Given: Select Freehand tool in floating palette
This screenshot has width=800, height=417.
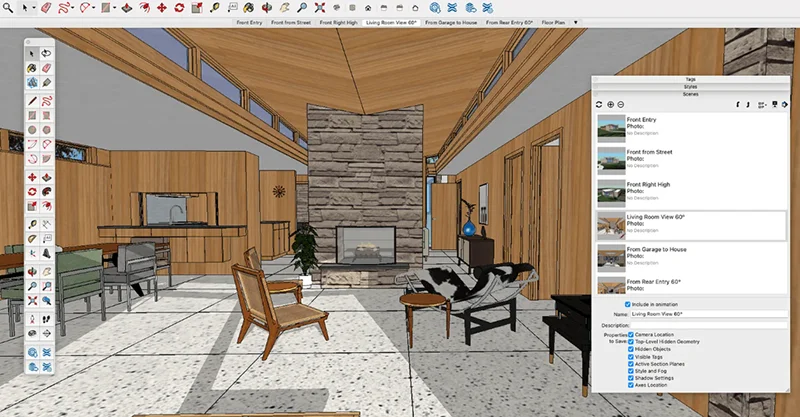Looking at the screenshot, I should tap(46, 101).
